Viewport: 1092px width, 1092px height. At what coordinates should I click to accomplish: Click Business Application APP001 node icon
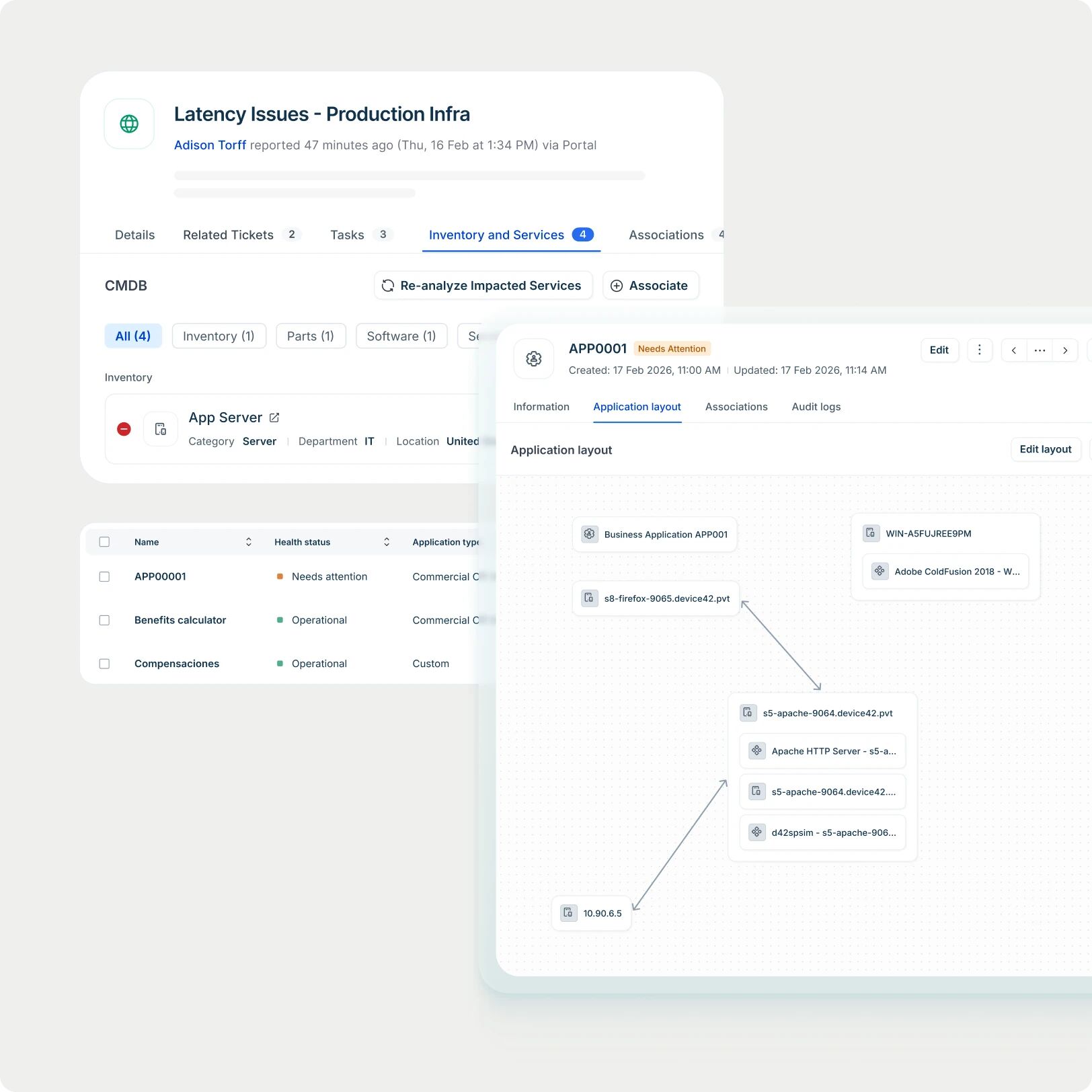coord(590,534)
